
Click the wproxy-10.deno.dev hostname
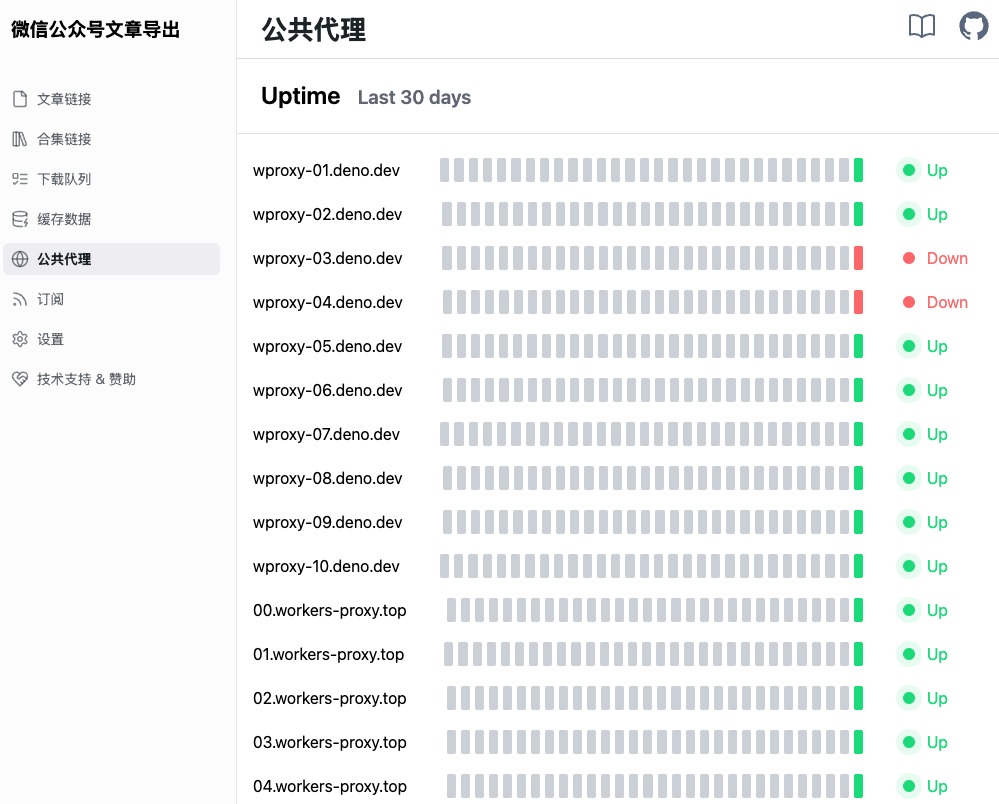[326, 566]
